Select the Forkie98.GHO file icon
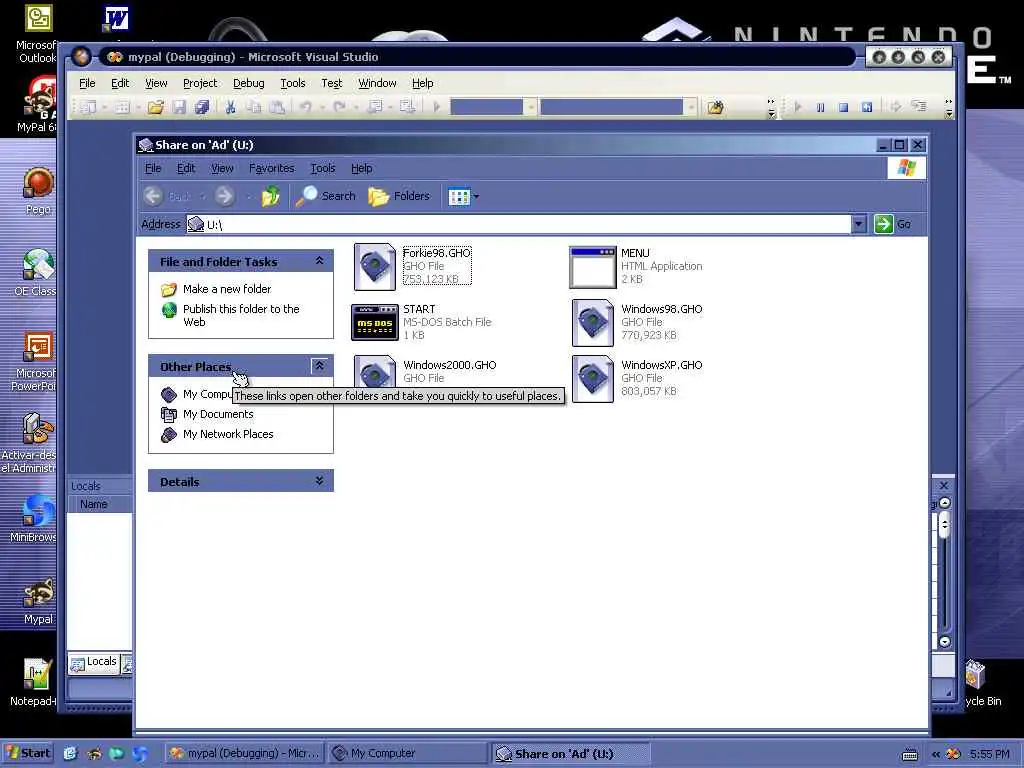Viewport: 1024px width, 768px height. pos(375,267)
